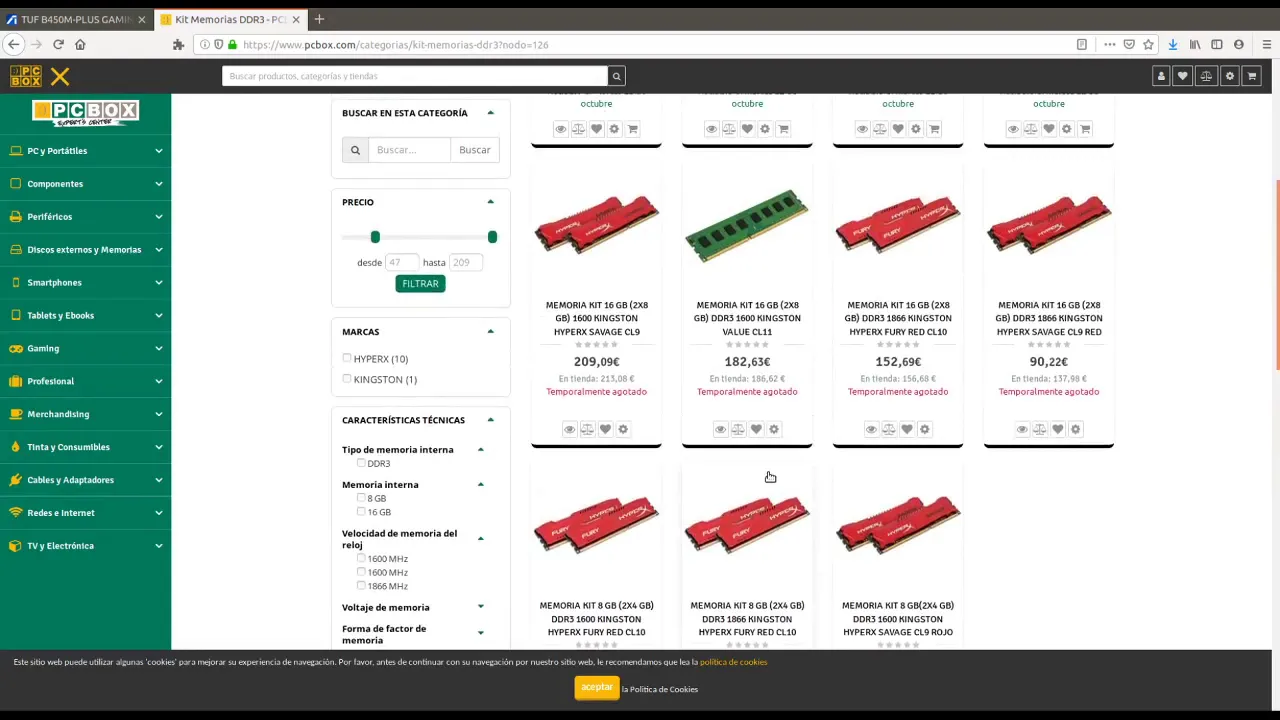Tick the 1866 MHz clock speed checkbox
Viewport: 1280px width, 720px height.
pos(361,585)
